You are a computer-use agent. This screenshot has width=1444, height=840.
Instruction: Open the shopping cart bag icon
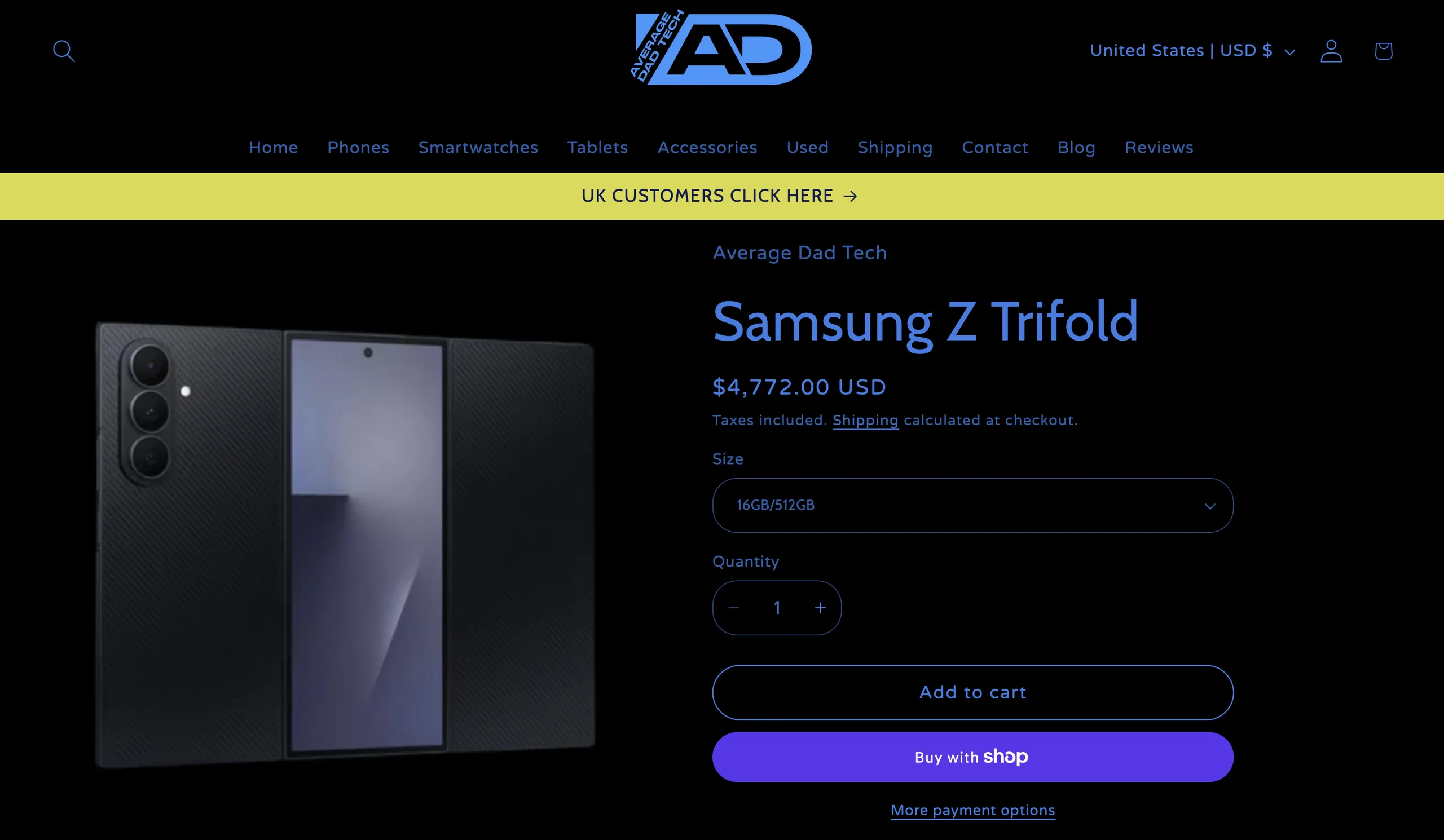pyautogui.click(x=1383, y=51)
